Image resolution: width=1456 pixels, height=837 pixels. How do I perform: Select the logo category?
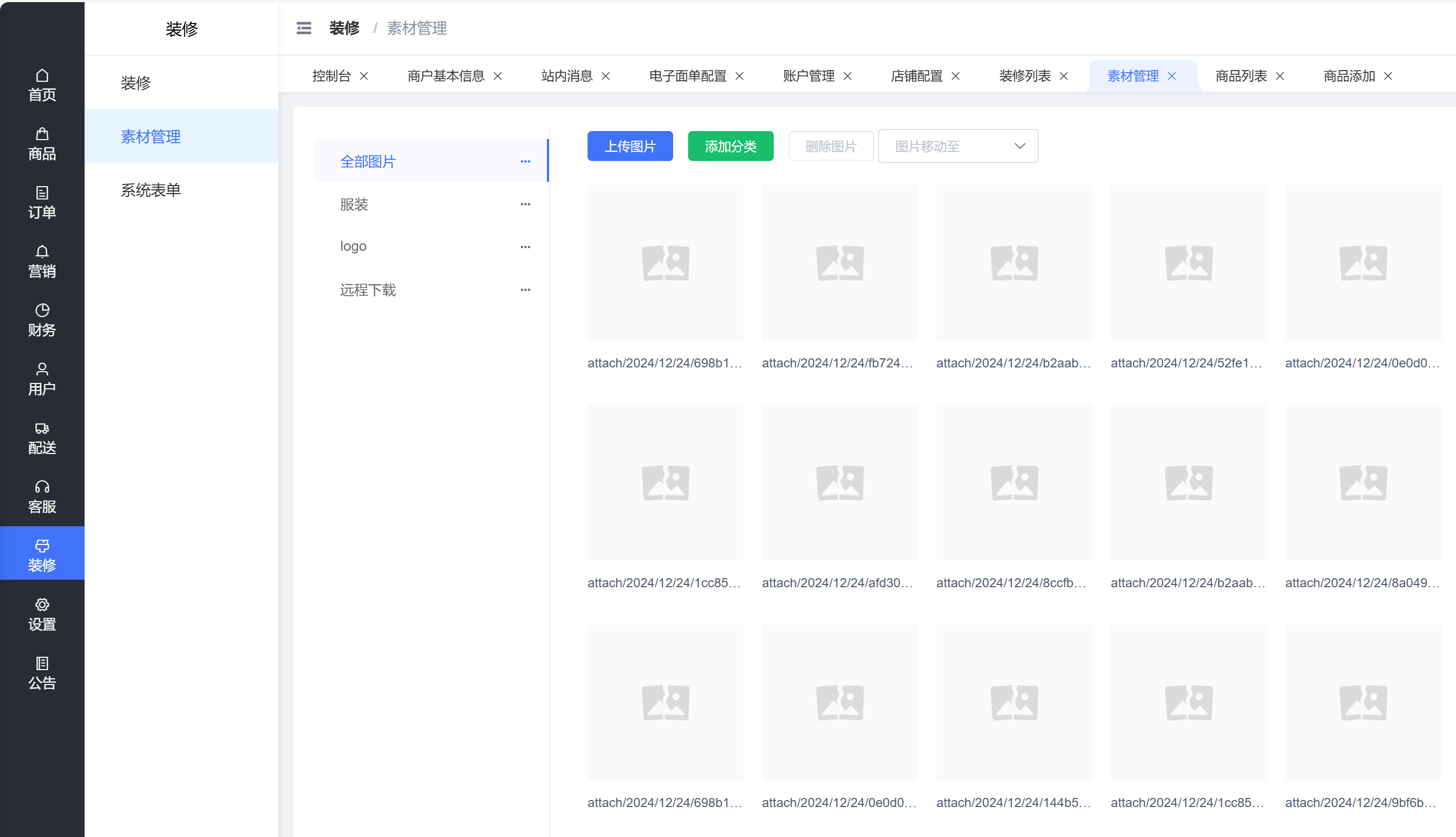point(431,247)
